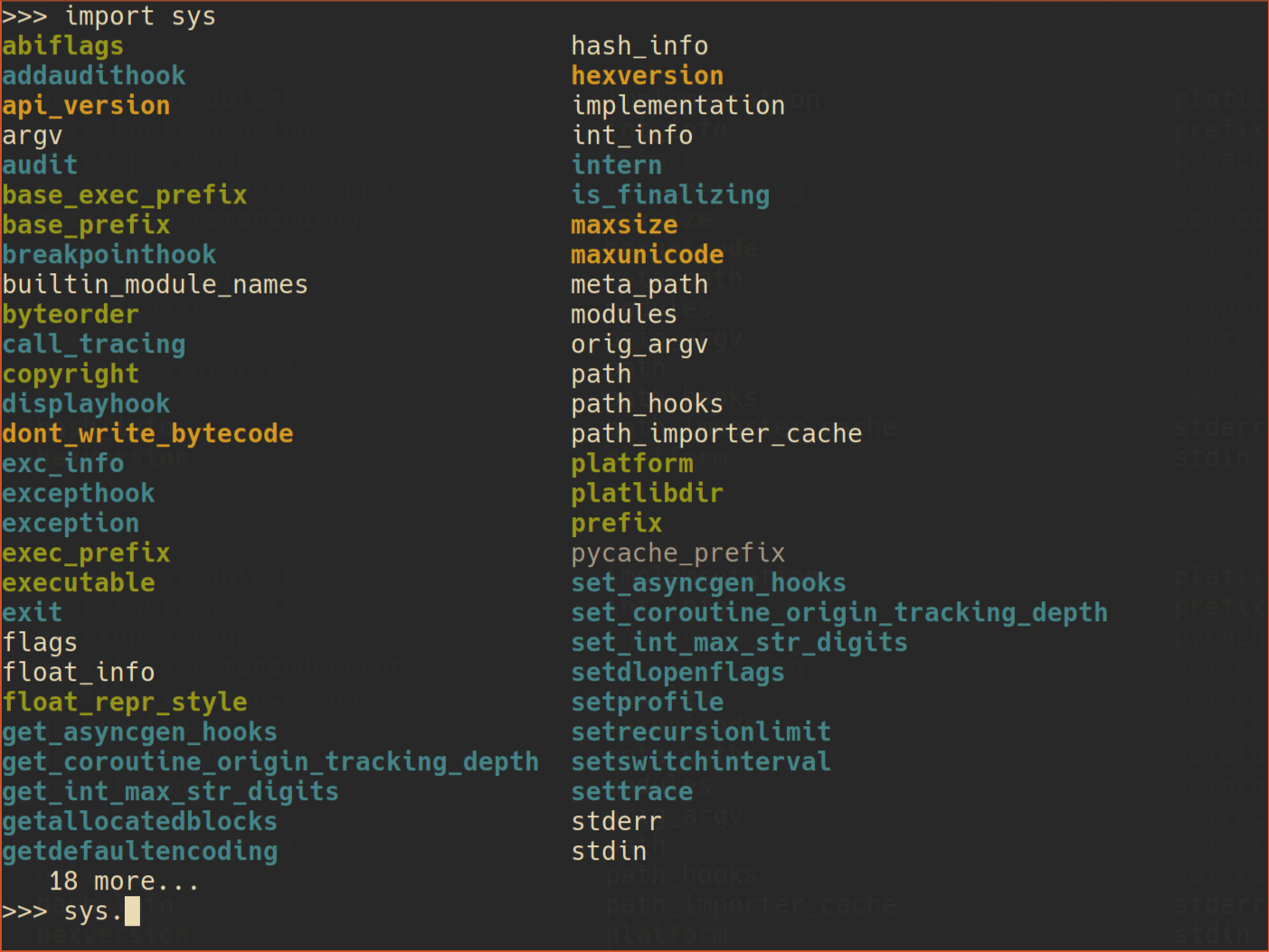The image size is (1269, 952).
Task: Select the addaudithook completion
Action: click(x=93, y=76)
